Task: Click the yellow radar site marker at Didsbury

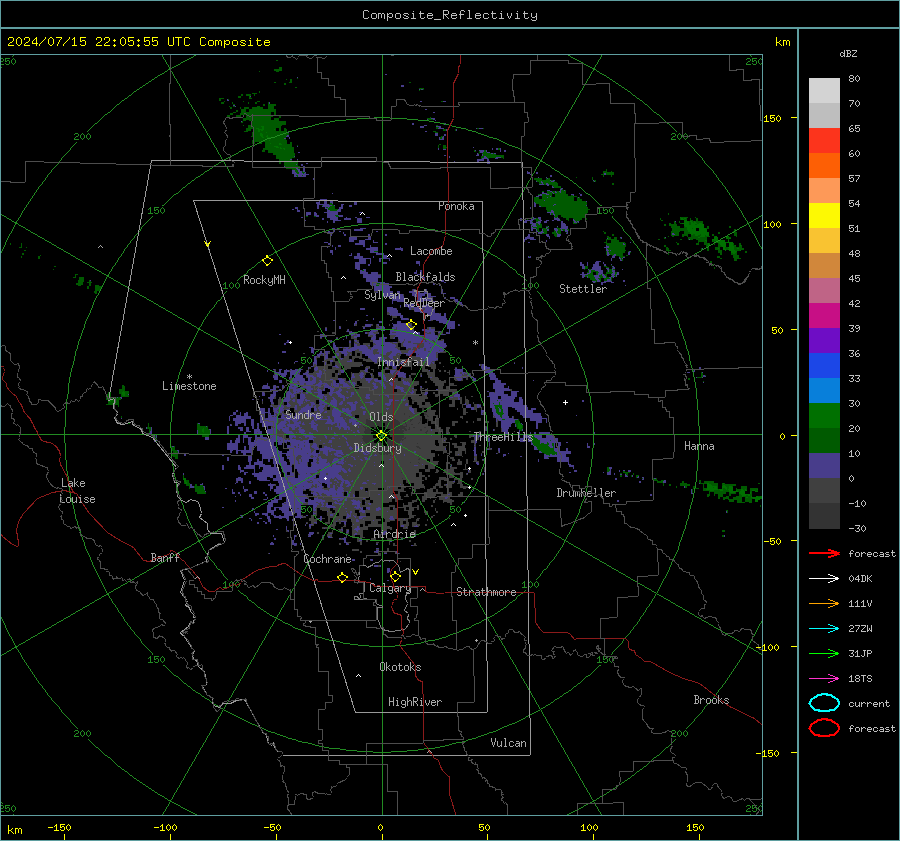Action: tap(382, 435)
